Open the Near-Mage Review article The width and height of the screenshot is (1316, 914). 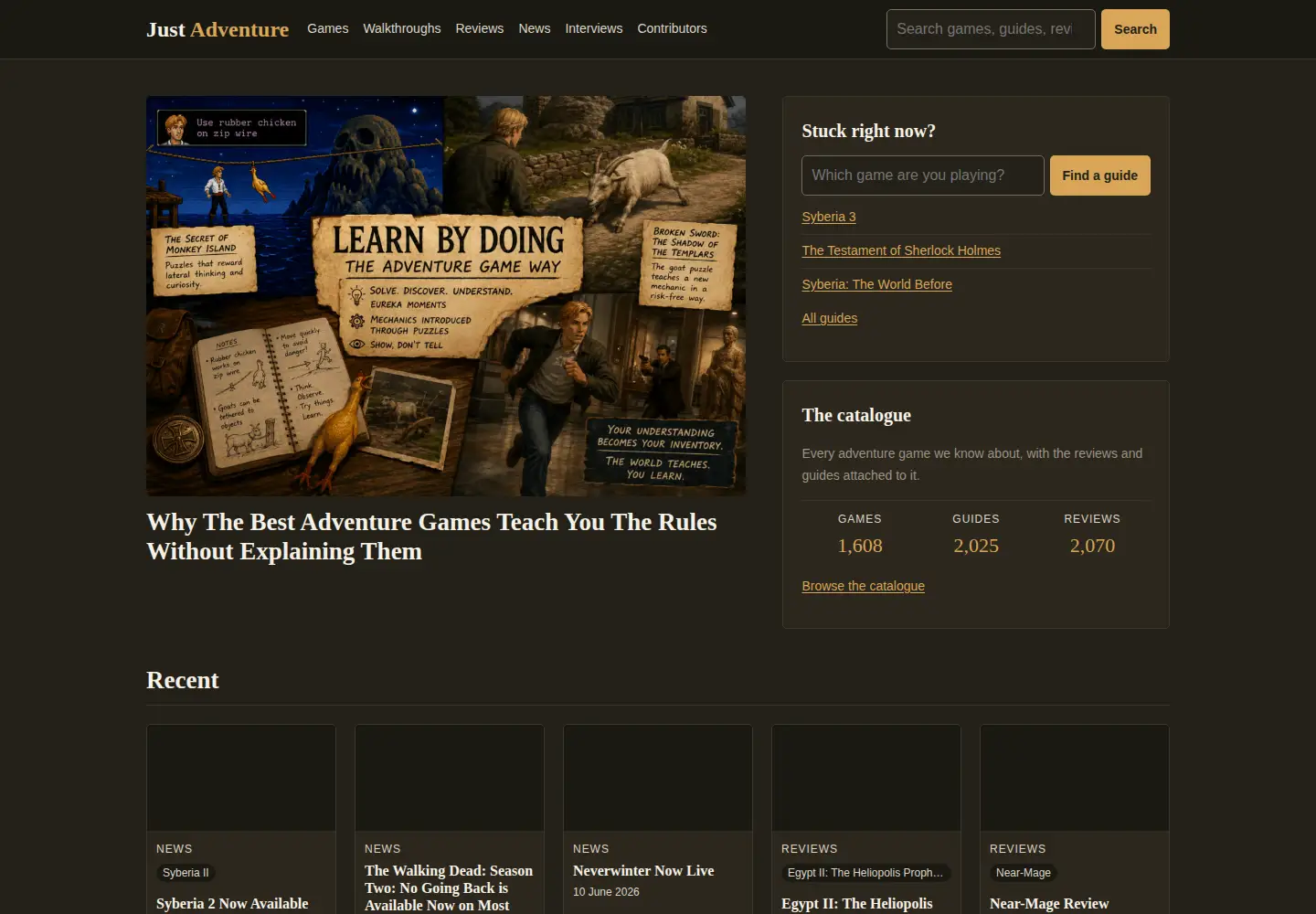pos(1049,903)
